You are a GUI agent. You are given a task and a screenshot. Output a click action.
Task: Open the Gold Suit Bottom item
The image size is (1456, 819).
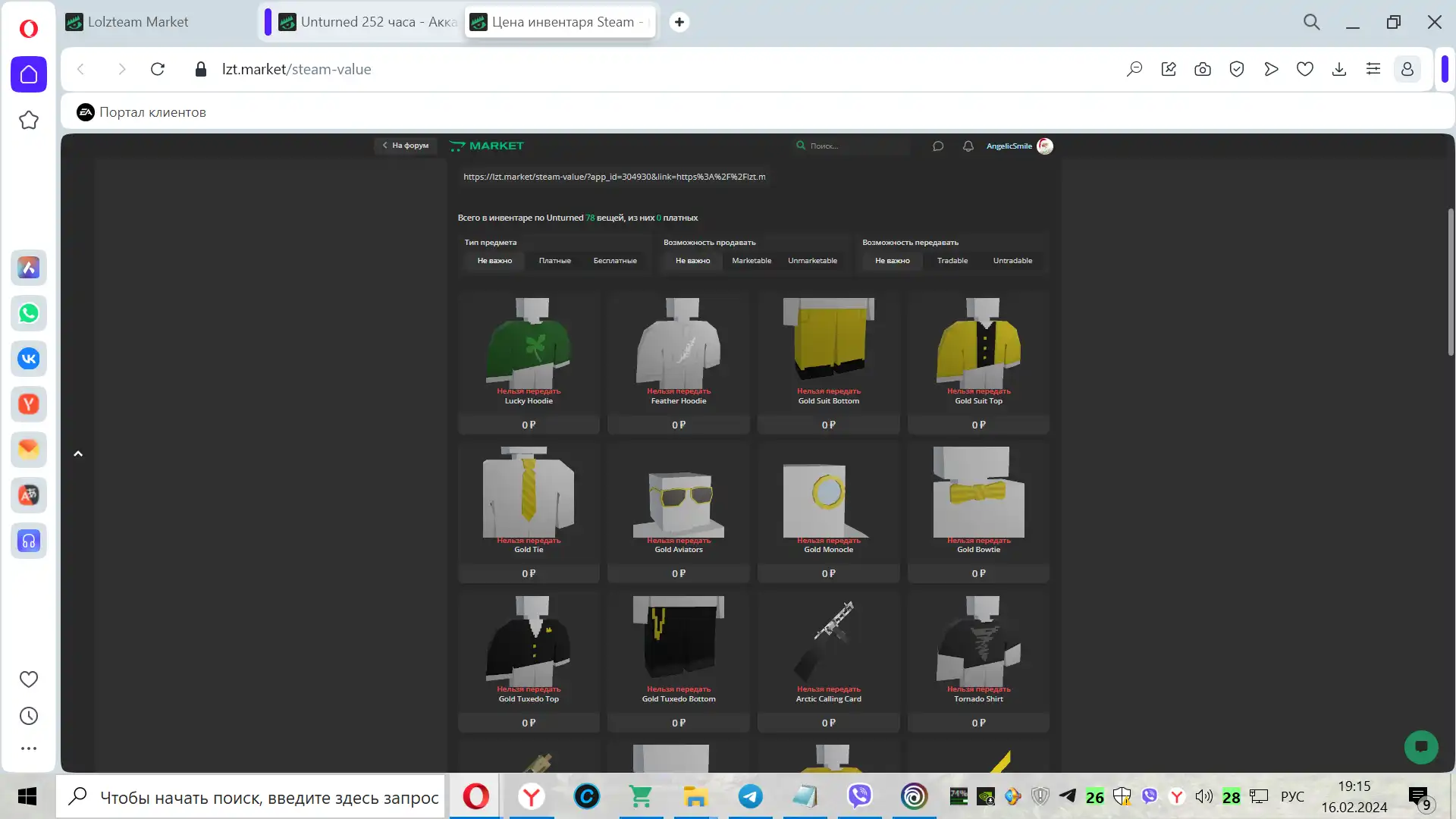pos(829,364)
